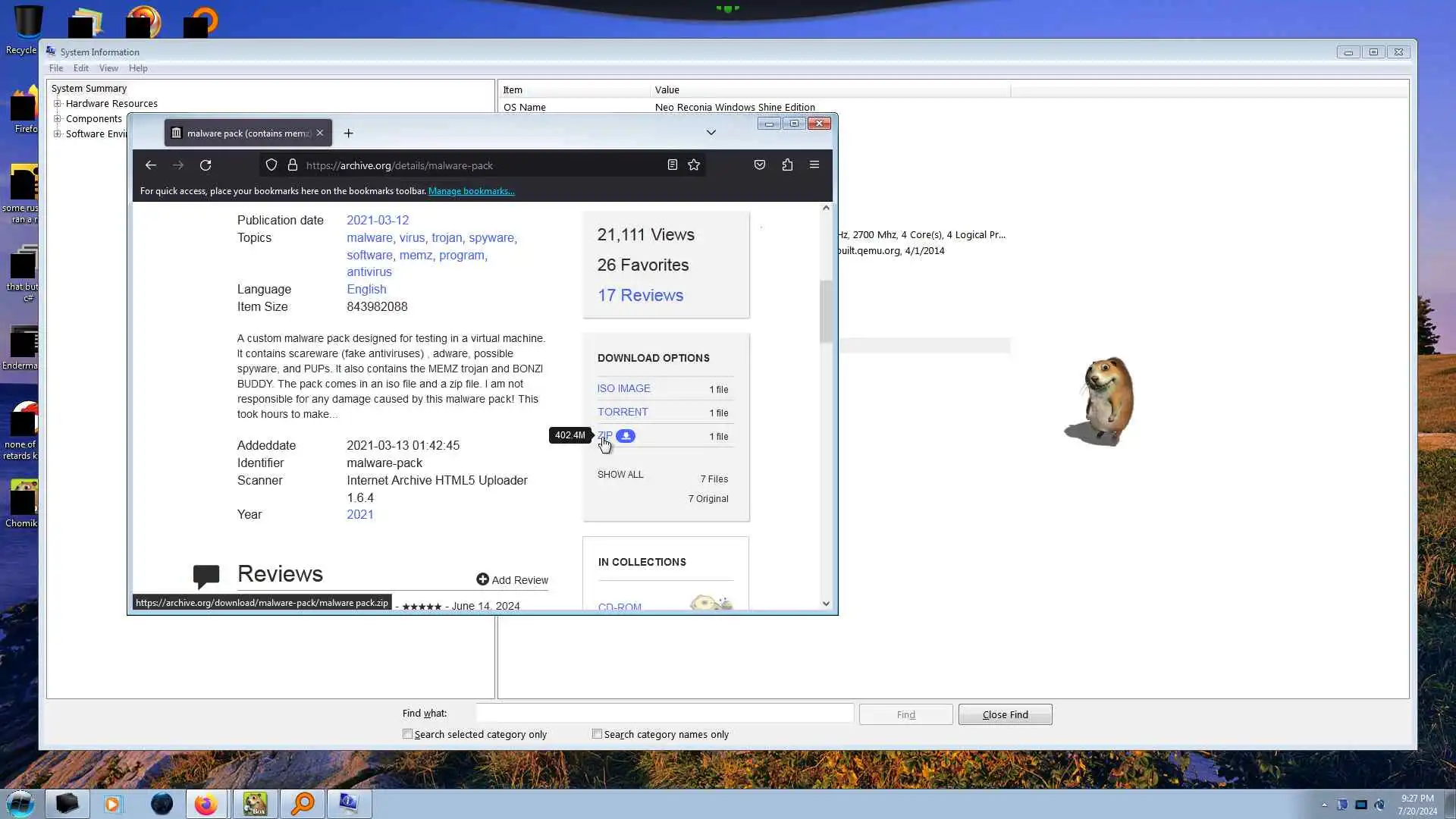Image resolution: width=1456 pixels, height=819 pixels.
Task: Open the 17 Reviews link
Action: pos(640,295)
